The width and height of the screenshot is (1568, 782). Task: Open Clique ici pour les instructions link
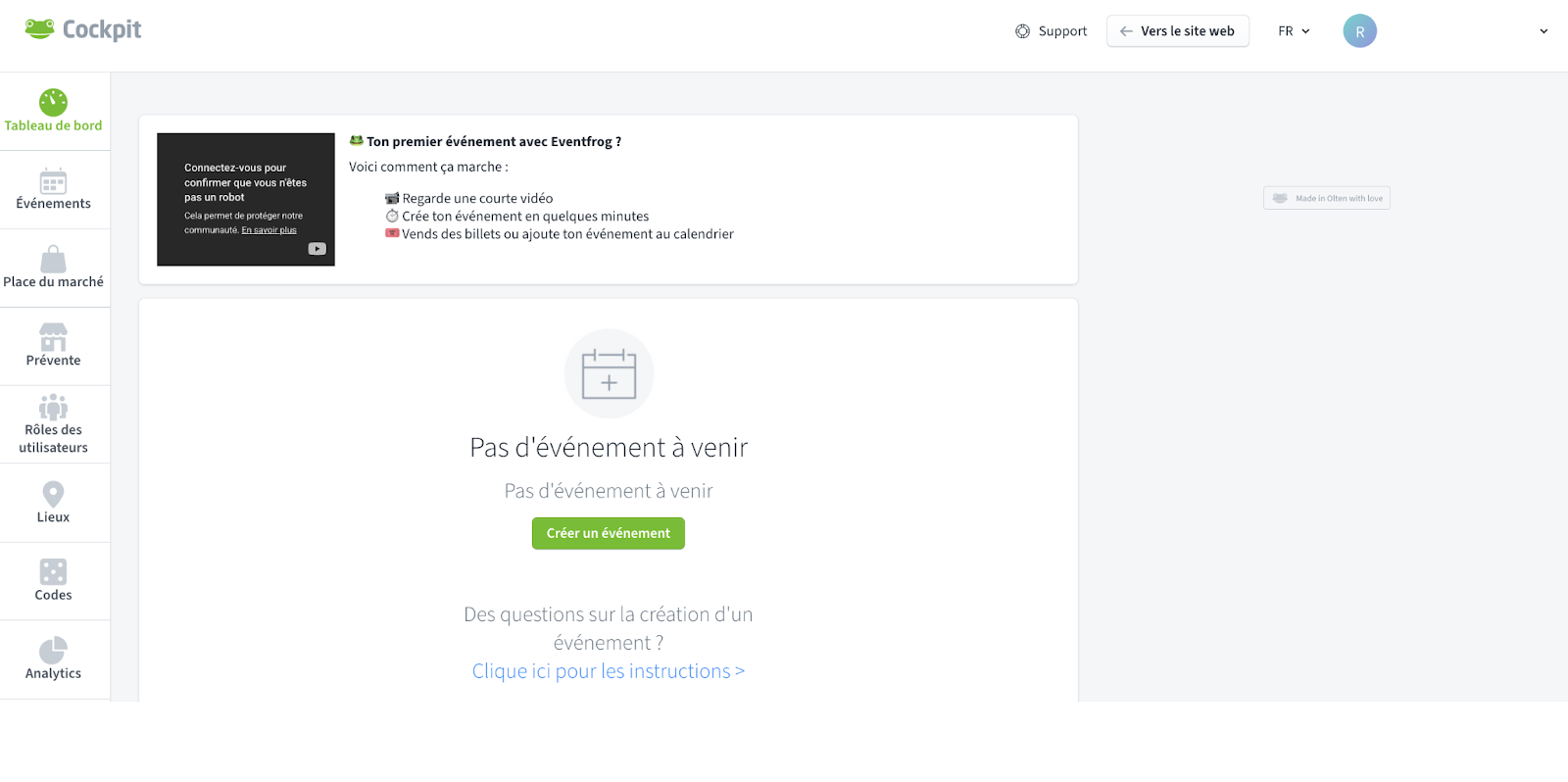pyautogui.click(x=609, y=671)
